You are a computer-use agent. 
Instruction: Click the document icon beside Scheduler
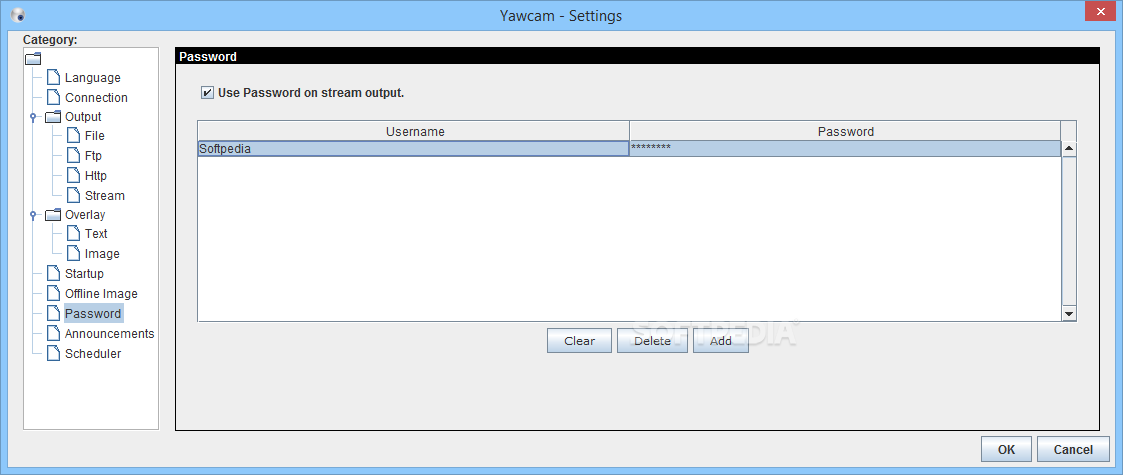53,354
